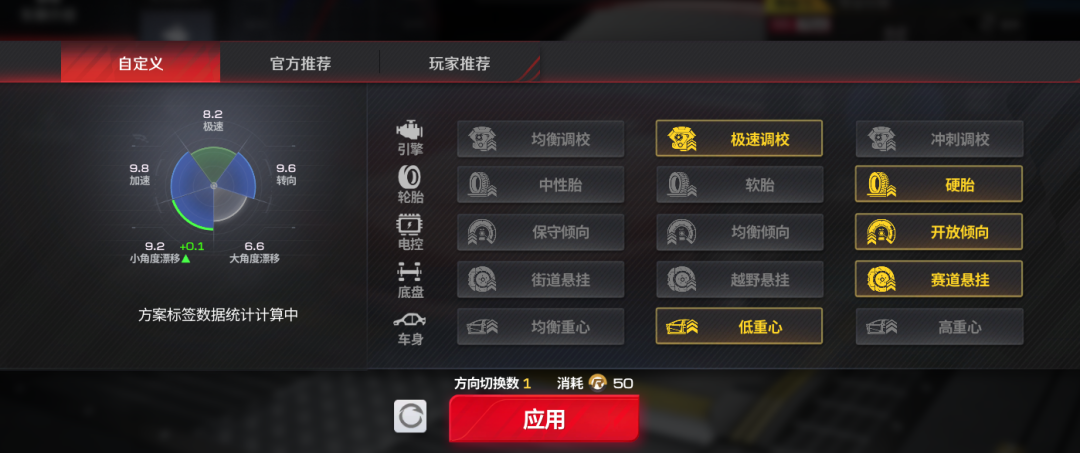Screen dimensions: 1080x453
Task: Choose the 冲刺调校 engine tuning
Action: [939, 140]
